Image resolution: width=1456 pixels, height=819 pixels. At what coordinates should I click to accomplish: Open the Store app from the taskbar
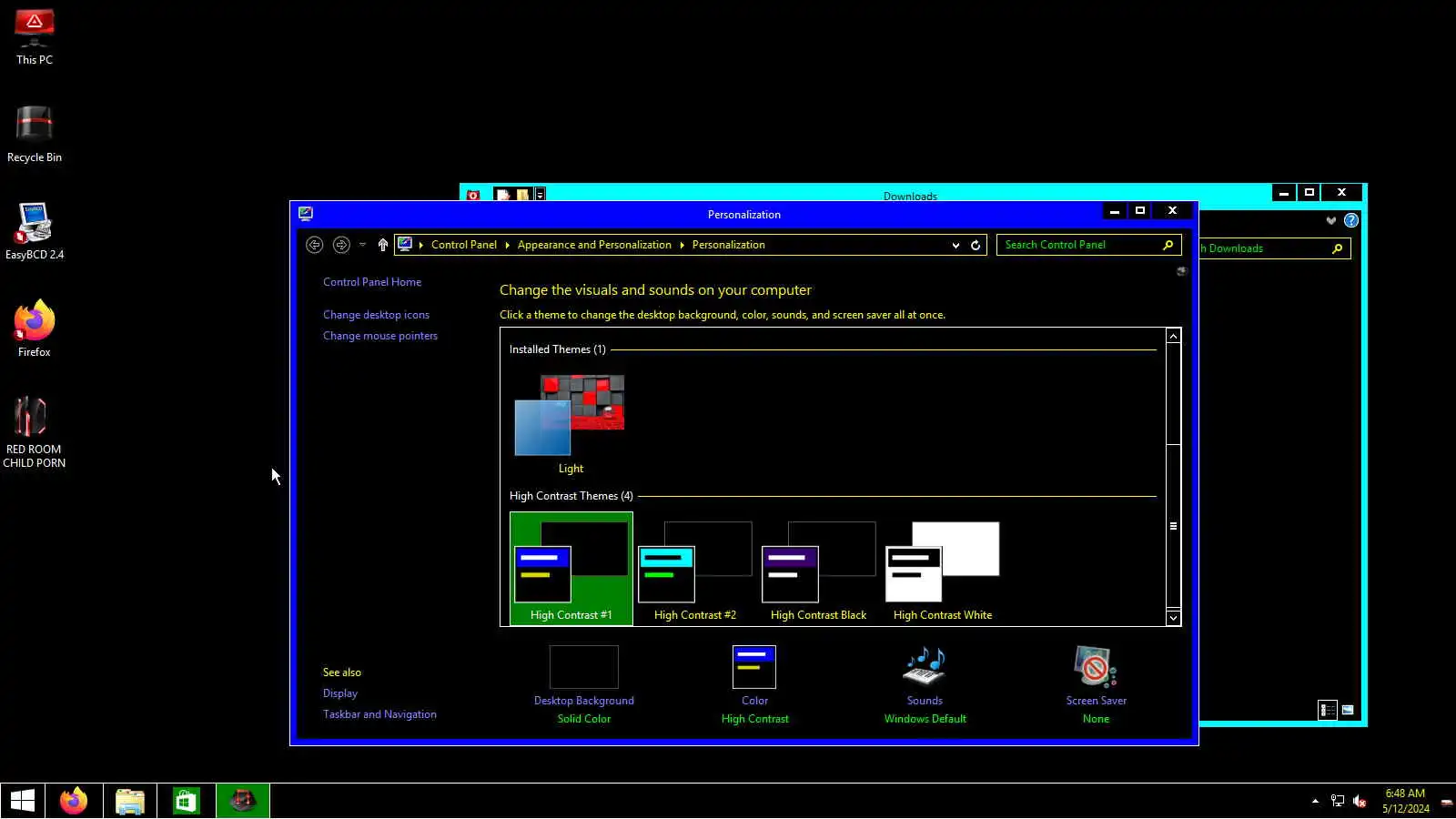[186, 801]
